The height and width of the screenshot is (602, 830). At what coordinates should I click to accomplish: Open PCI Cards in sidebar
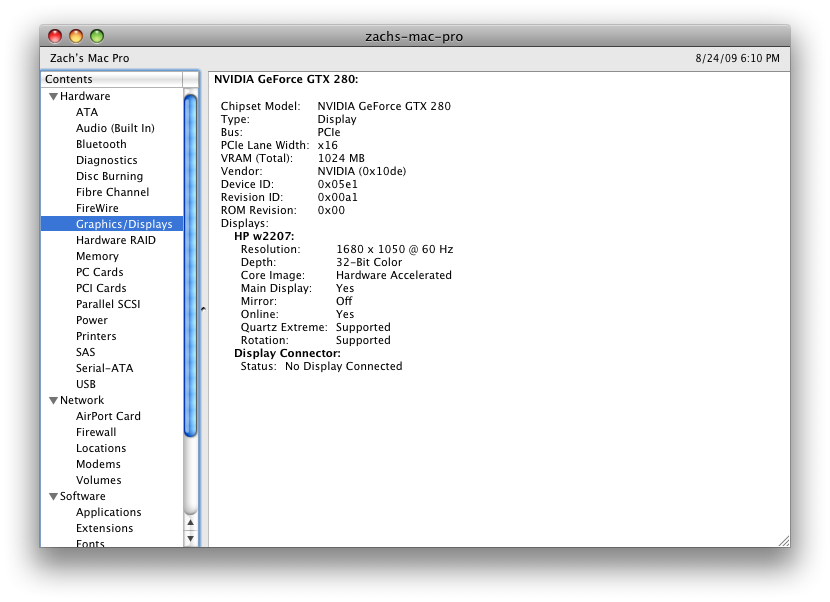click(101, 289)
